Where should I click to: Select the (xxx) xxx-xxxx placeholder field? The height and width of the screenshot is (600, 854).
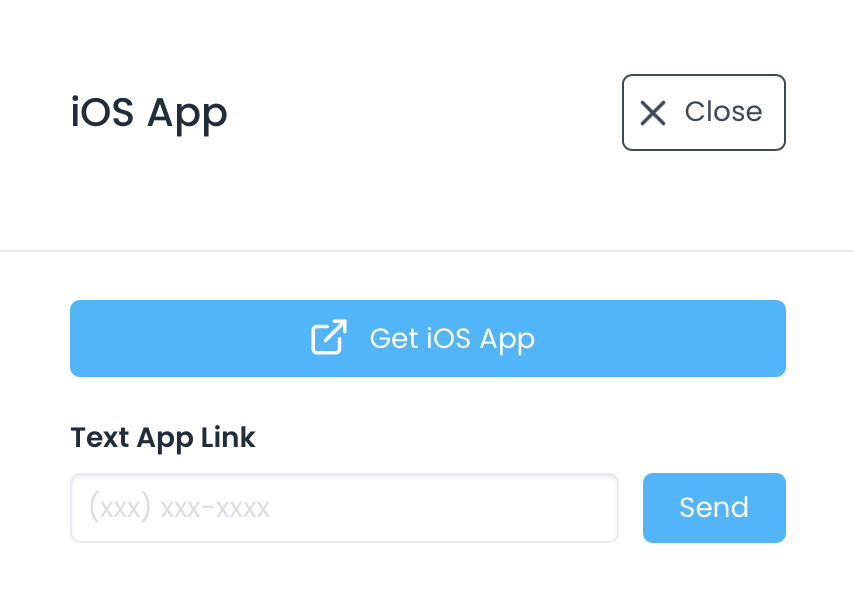point(344,508)
